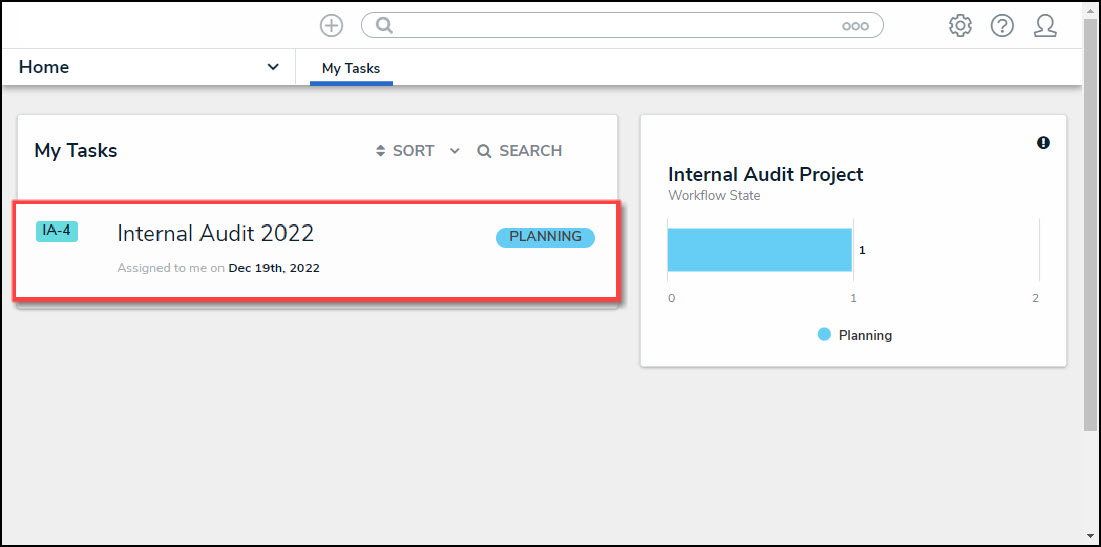The width and height of the screenshot is (1101, 547).
Task: Click the IA-4 task identifier tag
Action: coord(56,231)
